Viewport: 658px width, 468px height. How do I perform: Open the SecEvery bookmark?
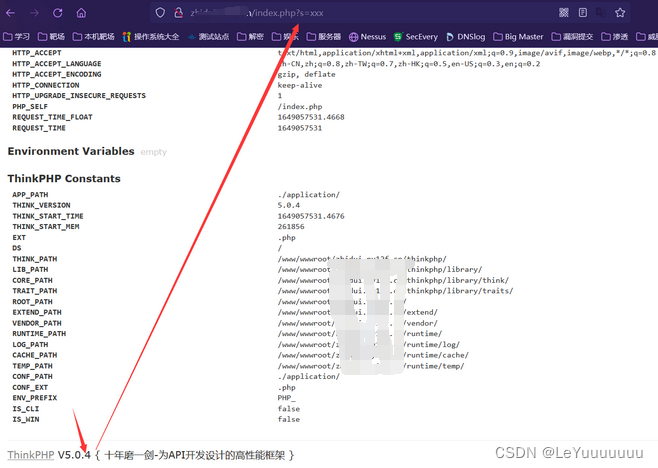(416, 37)
